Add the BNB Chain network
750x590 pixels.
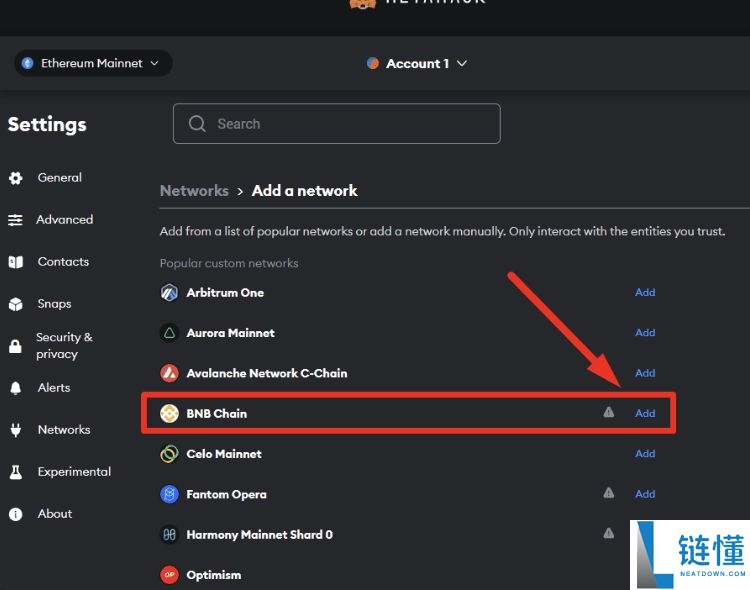645,413
